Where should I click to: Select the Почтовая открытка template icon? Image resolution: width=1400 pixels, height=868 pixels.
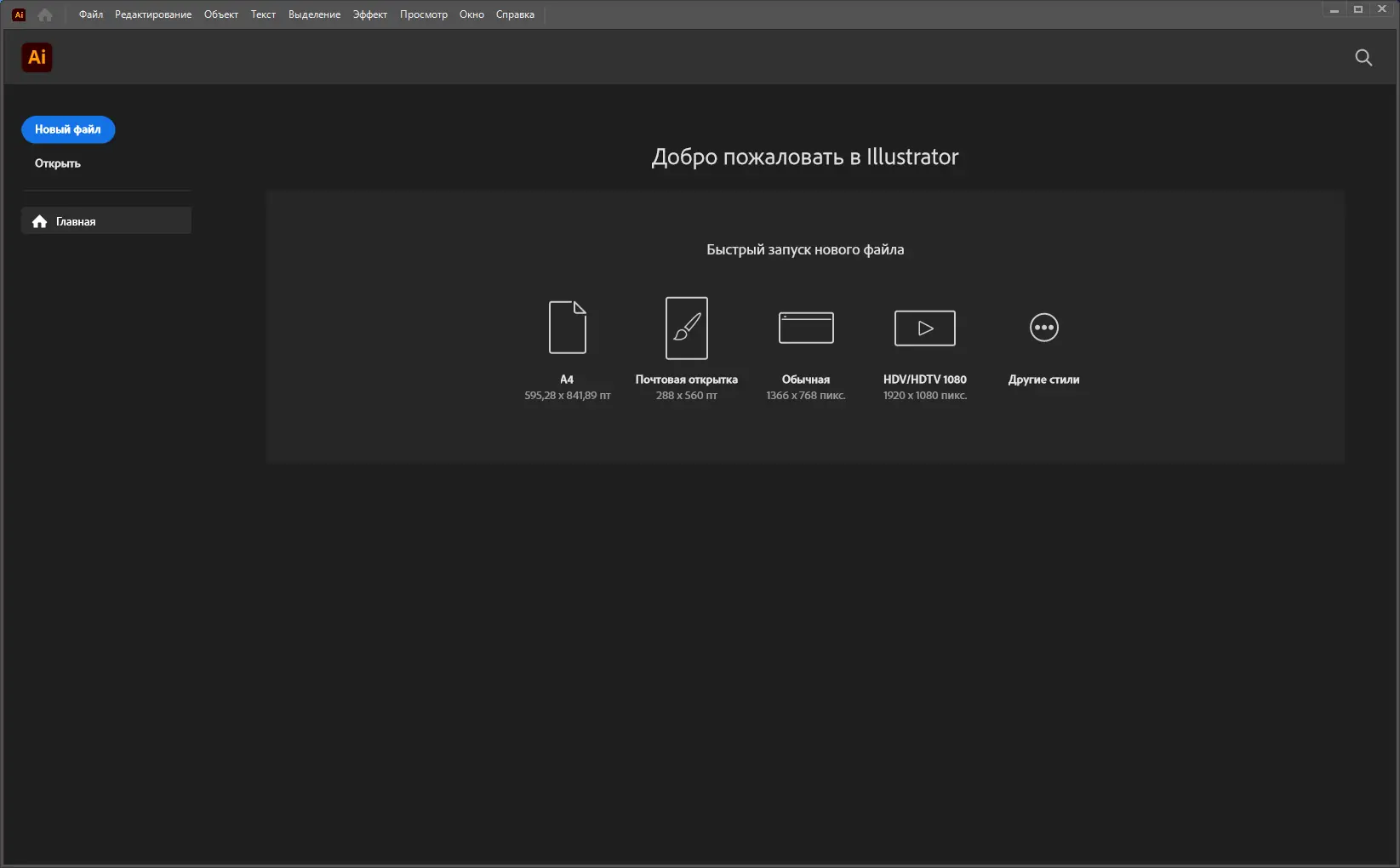tap(686, 328)
